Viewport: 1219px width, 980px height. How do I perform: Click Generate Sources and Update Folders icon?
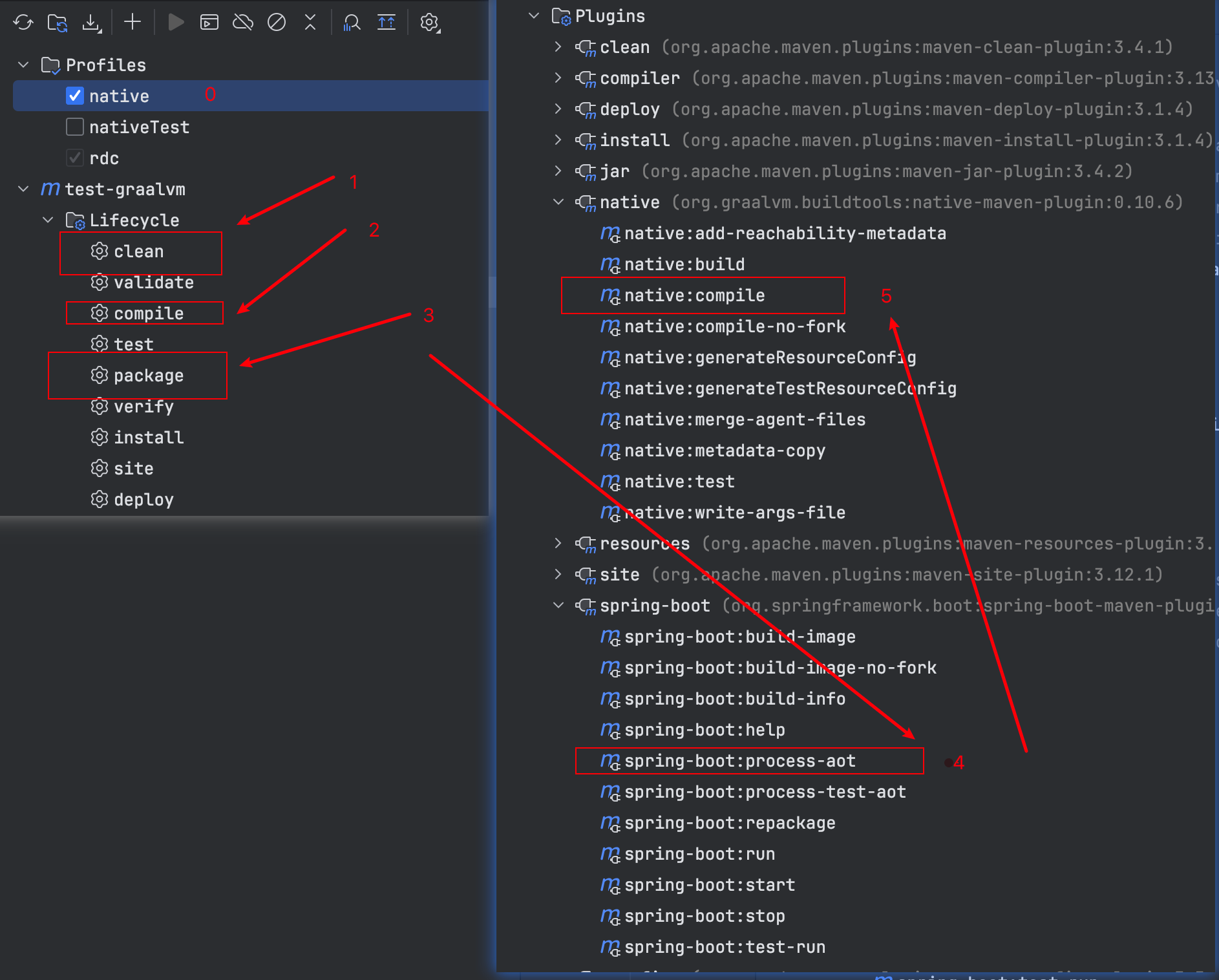coord(58,23)
